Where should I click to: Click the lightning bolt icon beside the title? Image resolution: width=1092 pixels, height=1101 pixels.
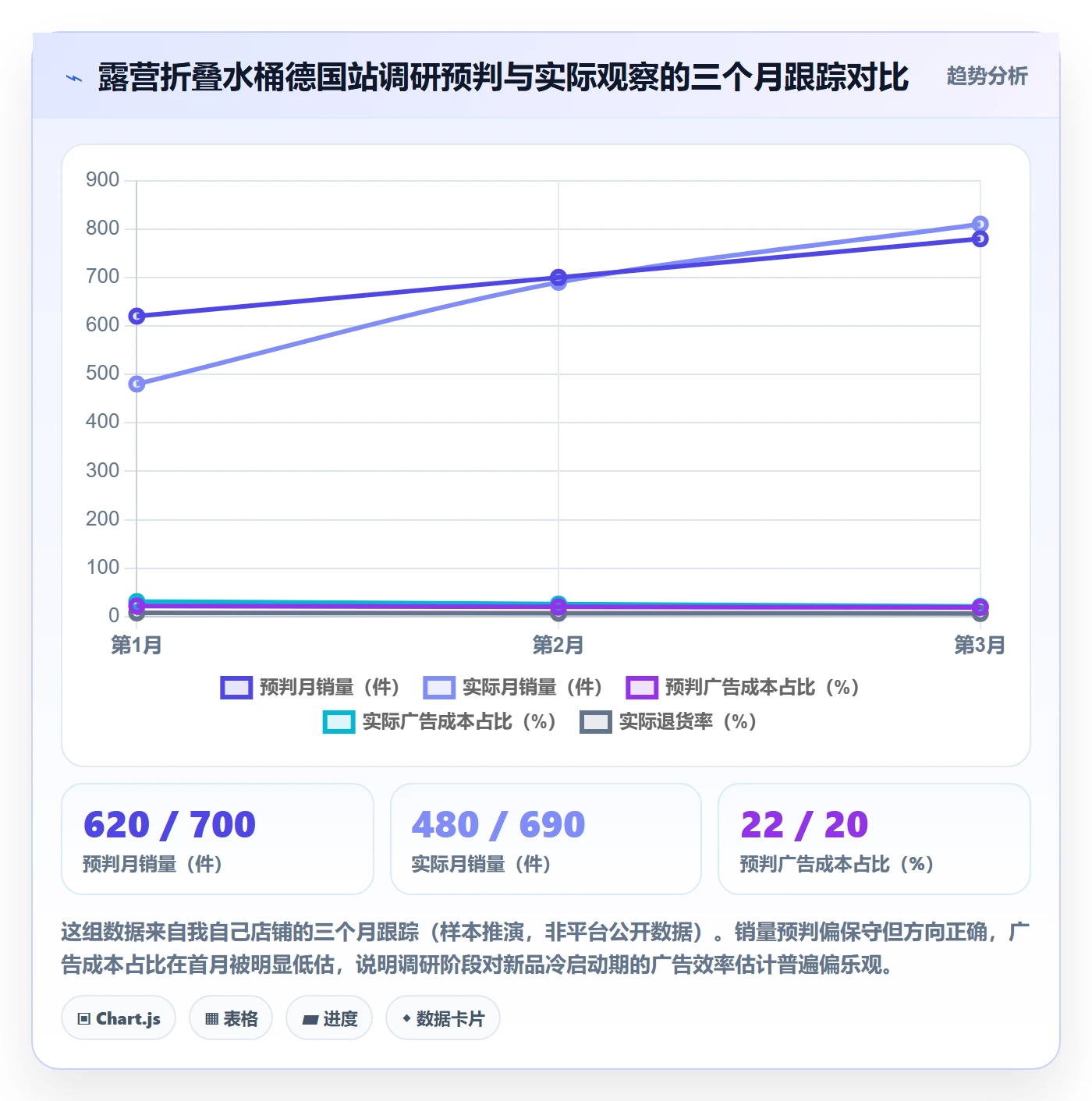pos(74,78)
